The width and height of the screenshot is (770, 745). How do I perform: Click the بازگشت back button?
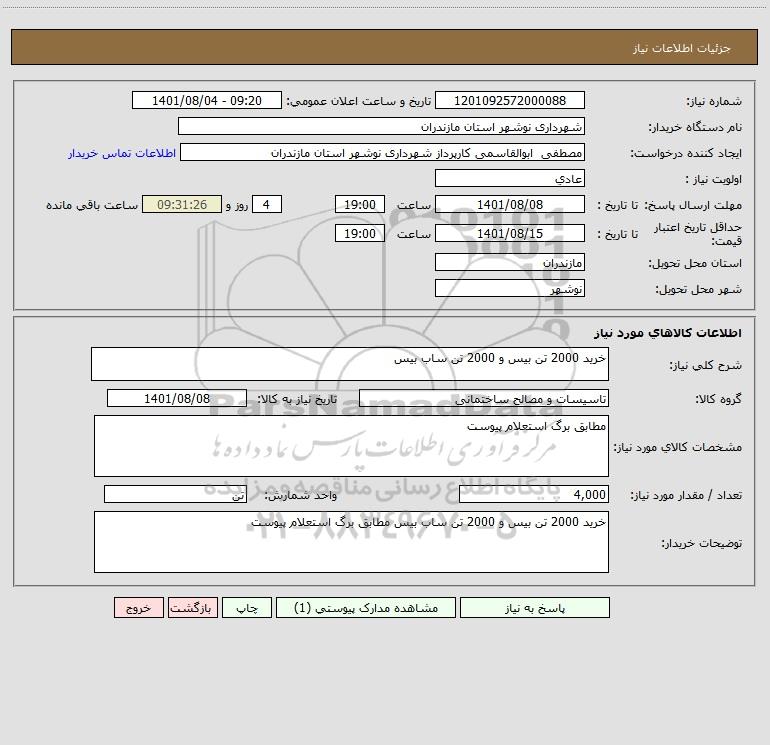coord(192,607)
